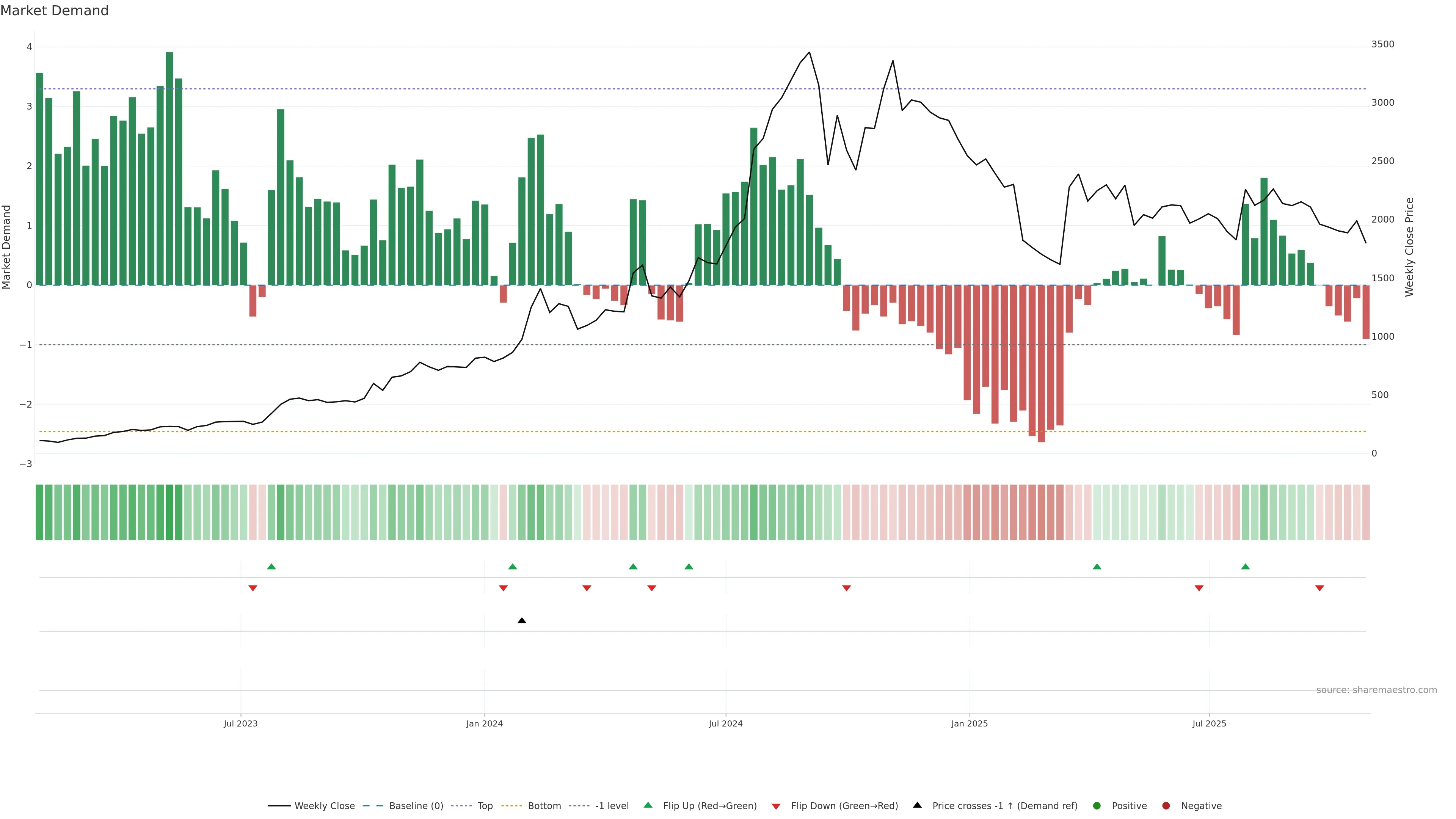Screen dimensions: 1456x819
Task: Click the first green flip-up triangle after Jul 2023
Action: [x=271, y=566]
